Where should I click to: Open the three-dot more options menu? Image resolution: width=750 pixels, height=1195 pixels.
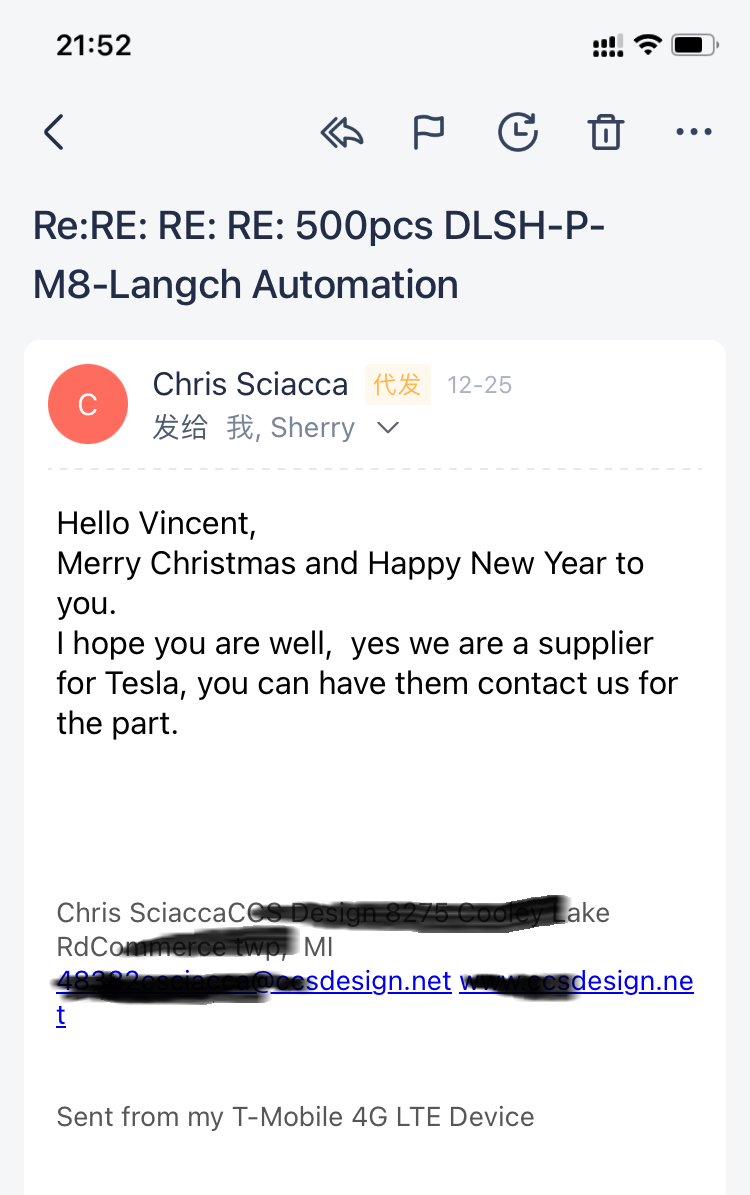click(693, 132)
